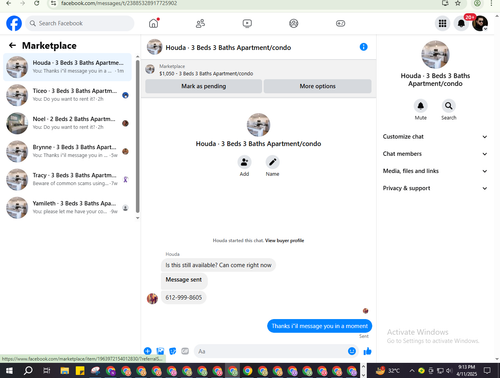Search in conversation magnifier icon
The image size is (500, 378).
[449, 106]
